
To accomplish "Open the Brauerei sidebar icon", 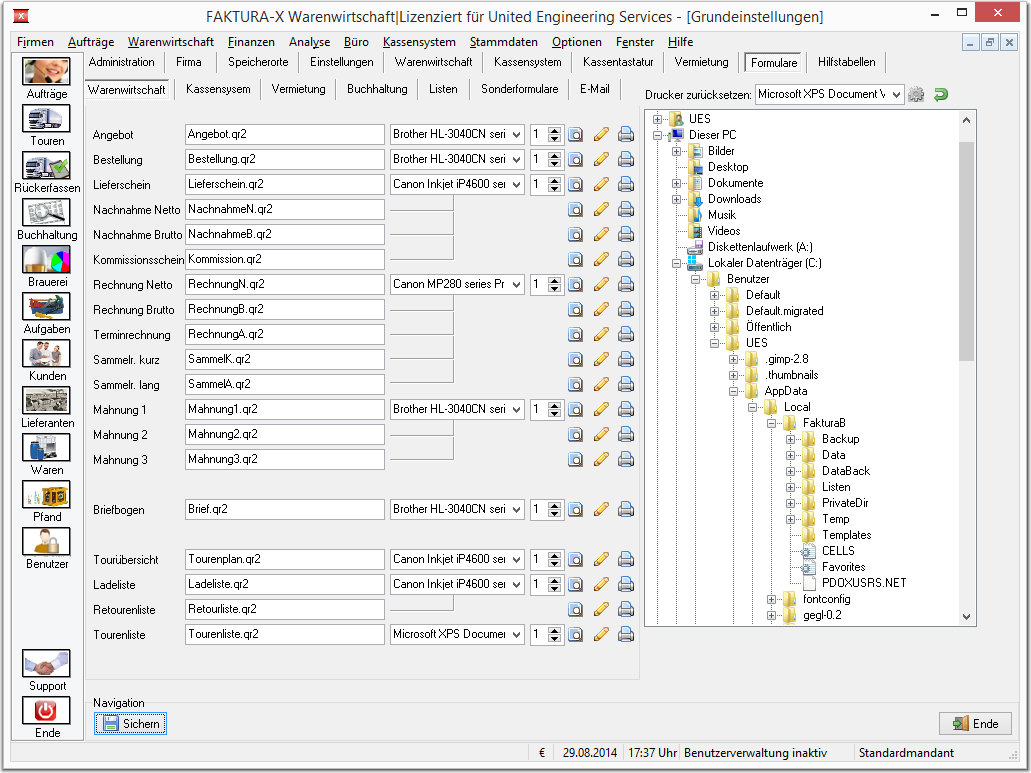I will pyautogui.click(x=46, y=260).
